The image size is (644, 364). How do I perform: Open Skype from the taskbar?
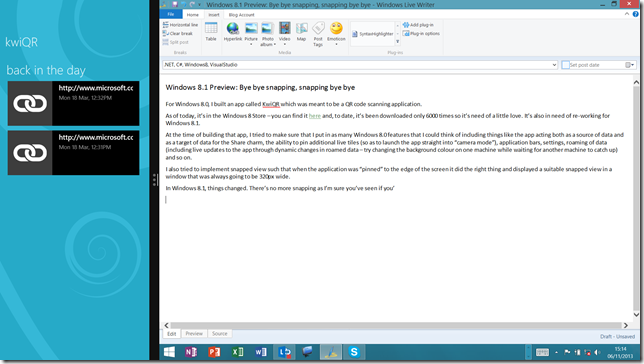(x=354, y=352)
